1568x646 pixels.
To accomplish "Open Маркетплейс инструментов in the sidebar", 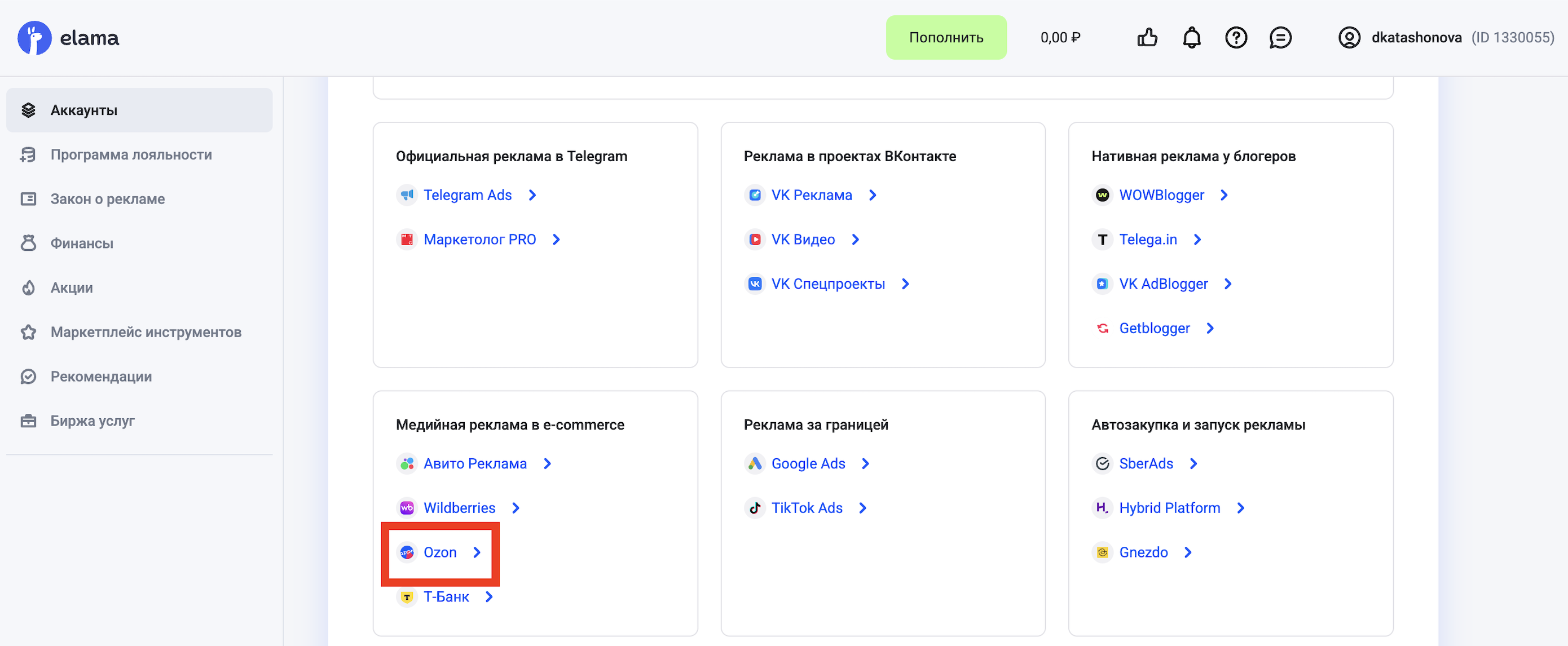I will point(139,332).
